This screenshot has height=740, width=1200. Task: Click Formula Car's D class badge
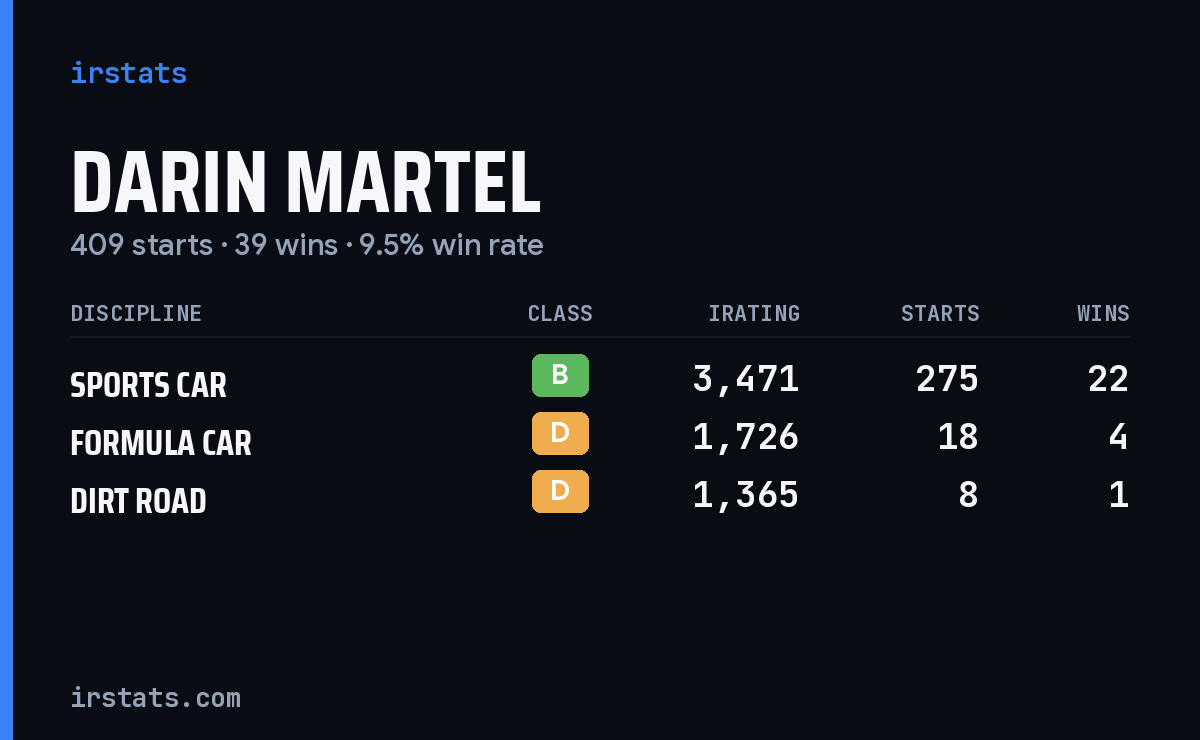coord(560,433)
